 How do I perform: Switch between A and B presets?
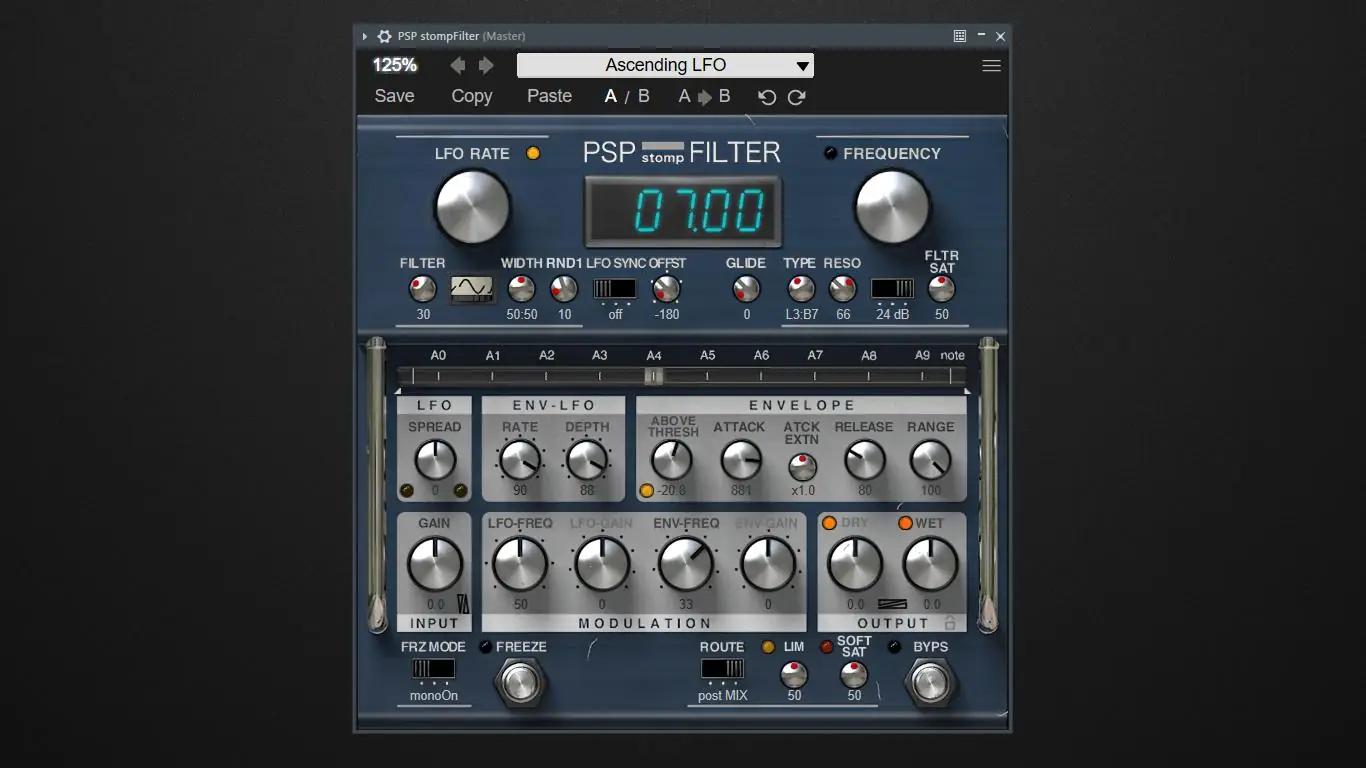[626, 96]
